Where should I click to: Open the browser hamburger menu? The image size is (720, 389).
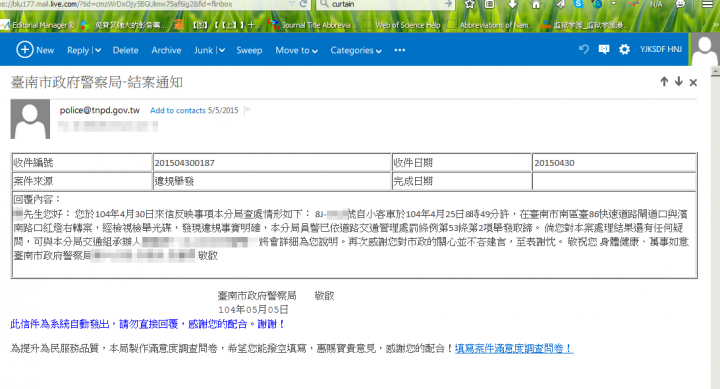tap(708, 4)
